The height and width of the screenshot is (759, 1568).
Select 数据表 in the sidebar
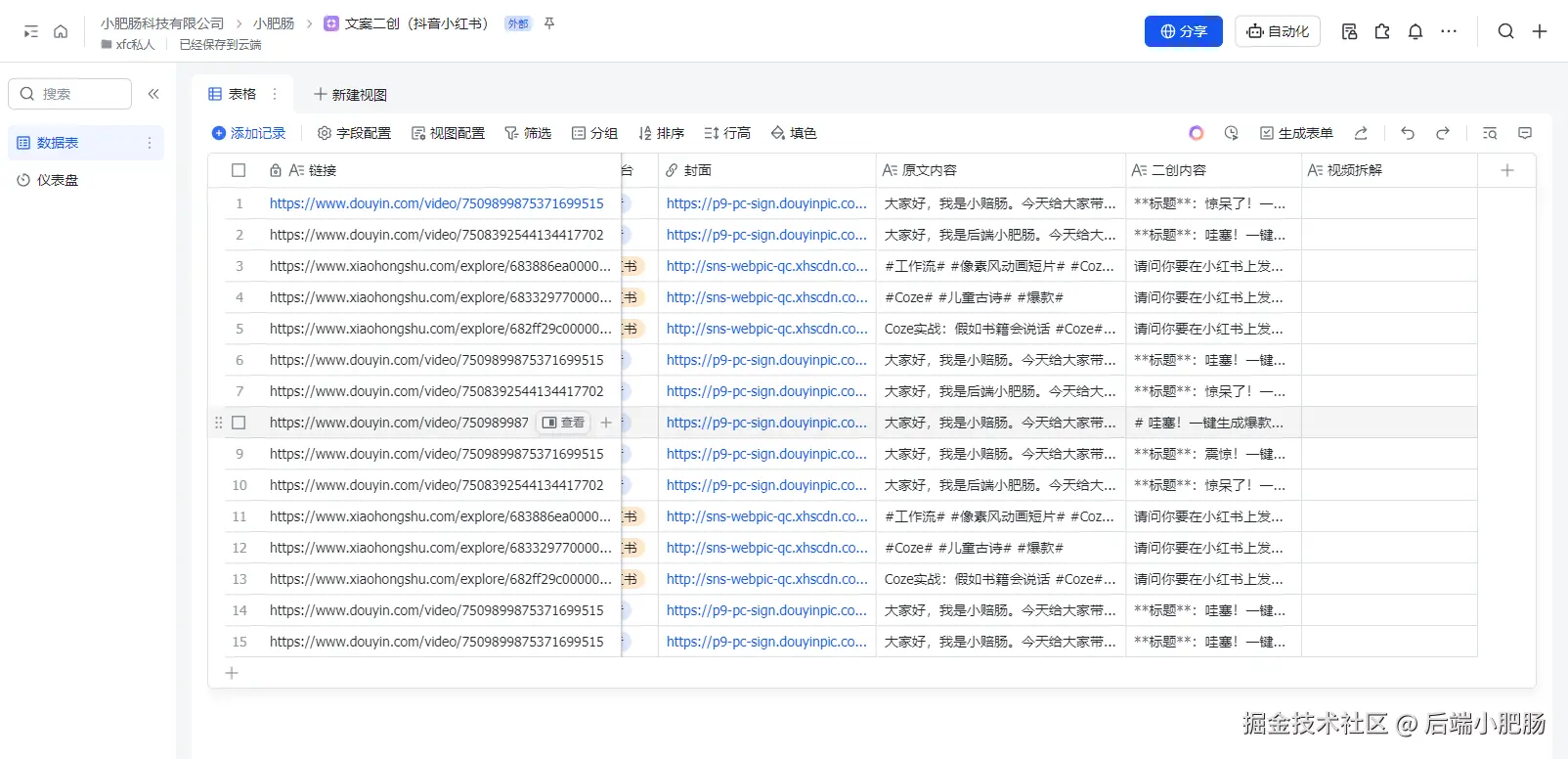pyautogui.click(x=86, y=143)
